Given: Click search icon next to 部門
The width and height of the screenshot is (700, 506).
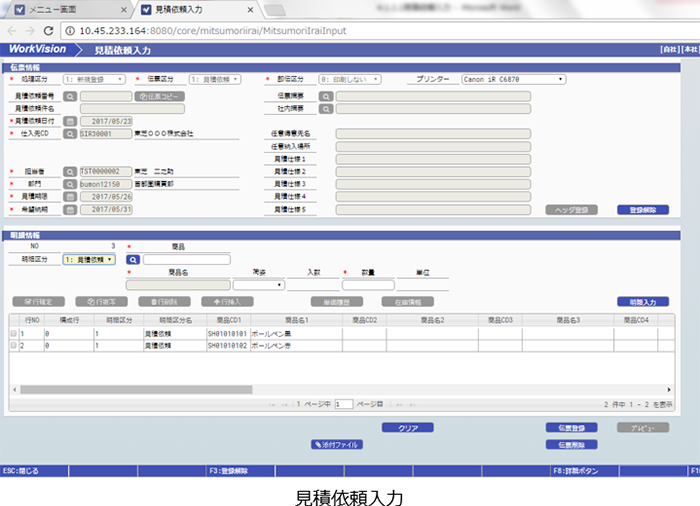Looking at the screenshot, I should point(70,184).
